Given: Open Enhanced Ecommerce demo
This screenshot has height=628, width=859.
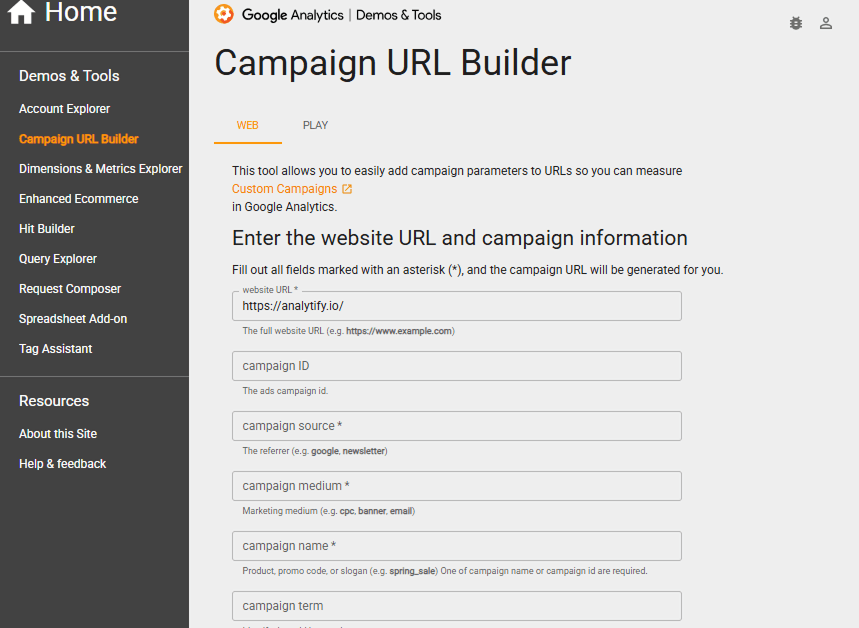Looking at the screenshot, I should tap(79, 199).
